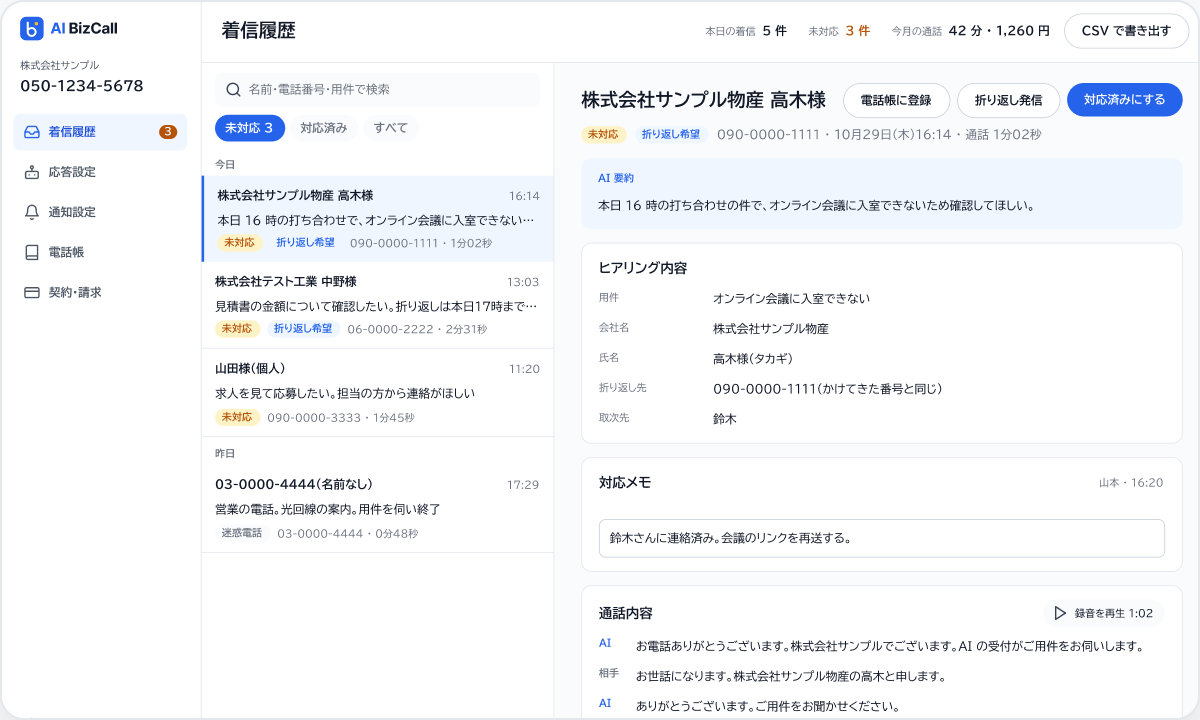Click 折り返し希望 tag on 中野様 row
Viewport: 1200px width, 720px height.
[303, 329]
